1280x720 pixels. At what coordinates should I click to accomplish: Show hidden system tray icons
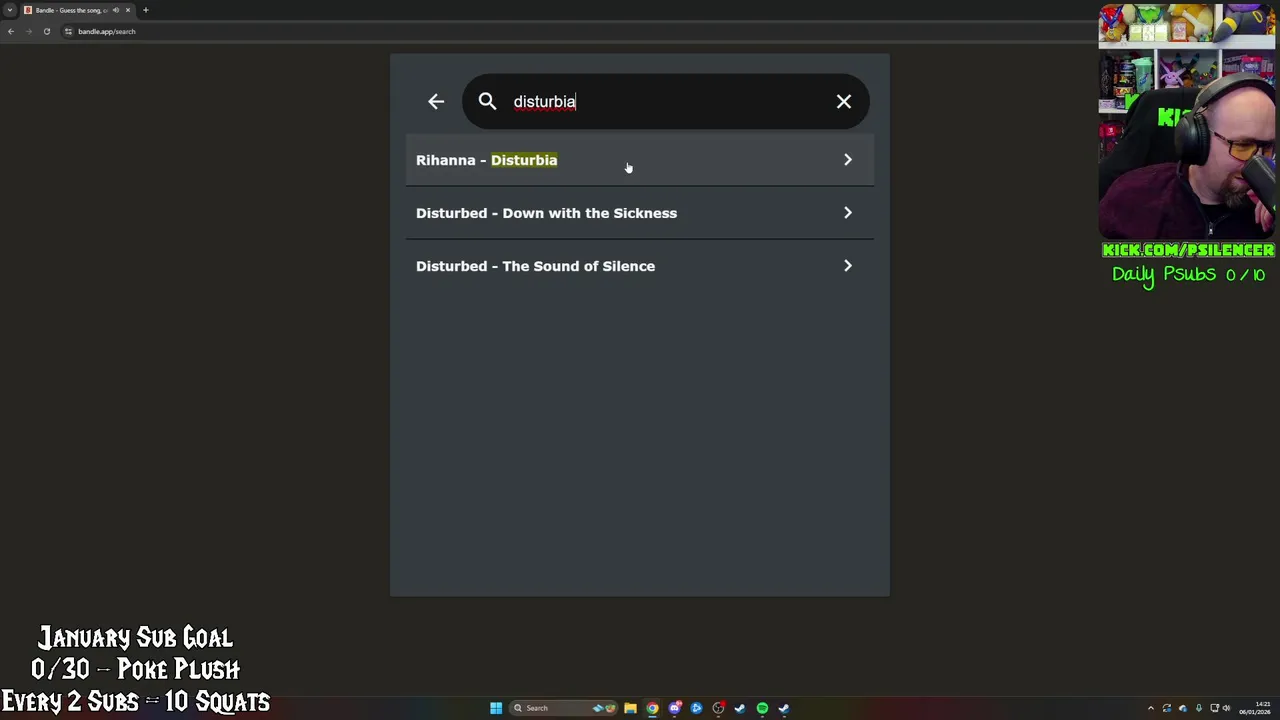pos(1150,708)
